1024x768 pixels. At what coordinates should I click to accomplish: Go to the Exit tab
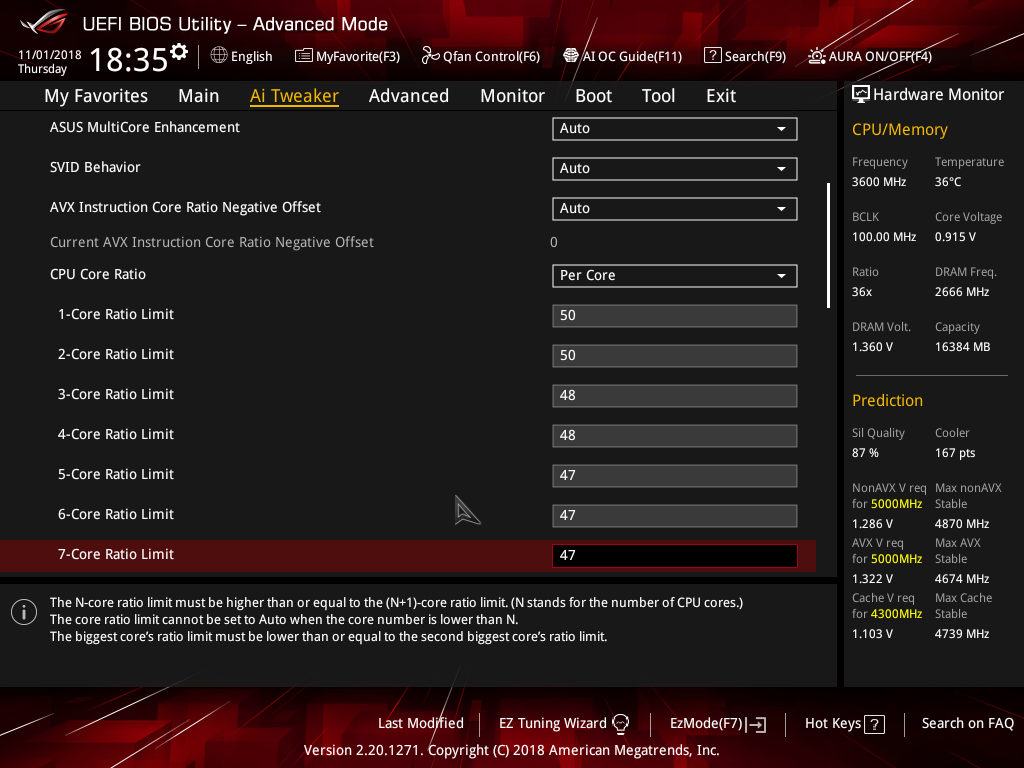coord(721,96)
